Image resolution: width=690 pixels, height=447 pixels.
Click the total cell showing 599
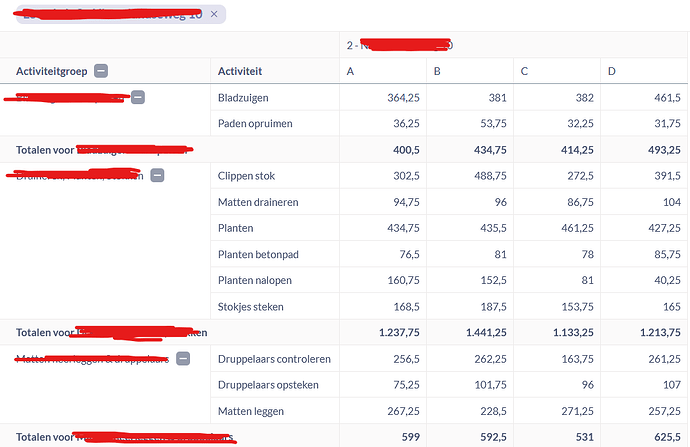point(407,437)
